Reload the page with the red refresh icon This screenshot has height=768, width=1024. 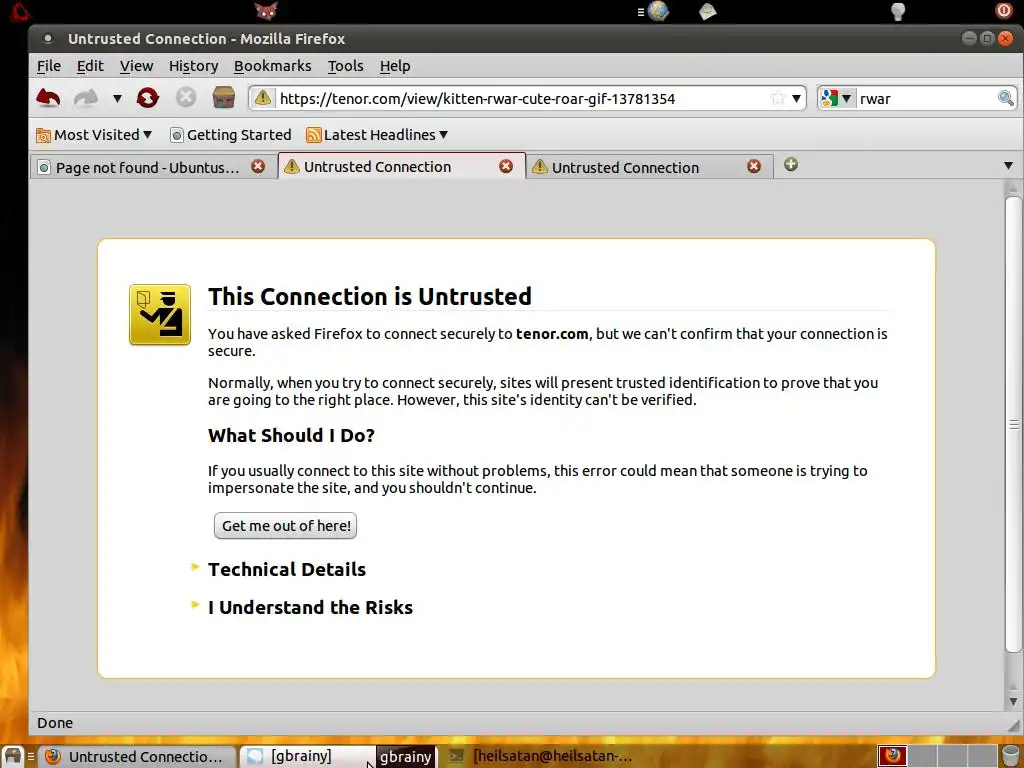pyautogui.click(x=148, y=98)
